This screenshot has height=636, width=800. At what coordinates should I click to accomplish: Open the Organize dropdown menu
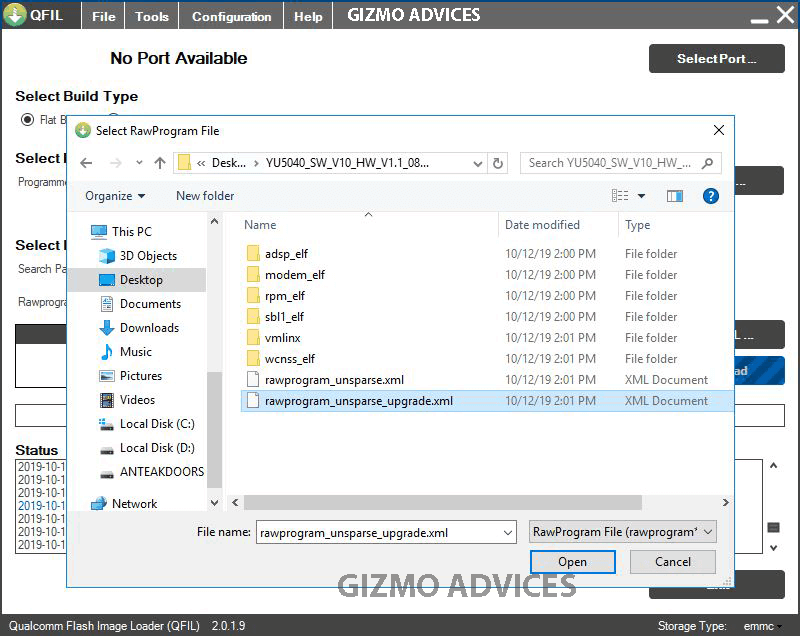(115, 196)
